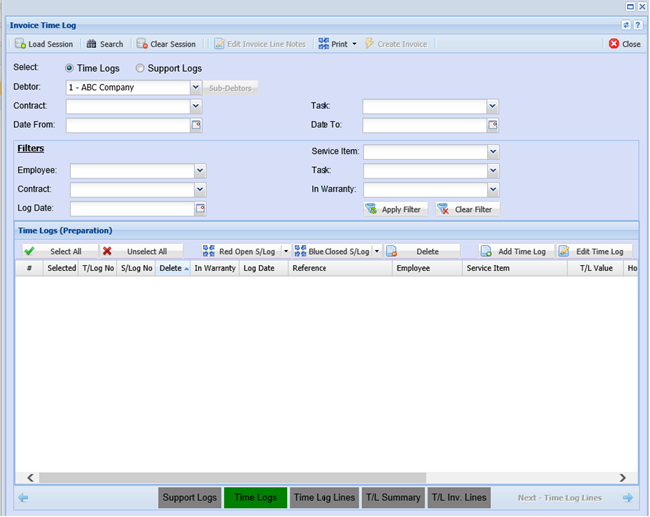This screenshot has width=650, height=517.
Task: Click the help question mark icon
Action: tap(638, 24)
